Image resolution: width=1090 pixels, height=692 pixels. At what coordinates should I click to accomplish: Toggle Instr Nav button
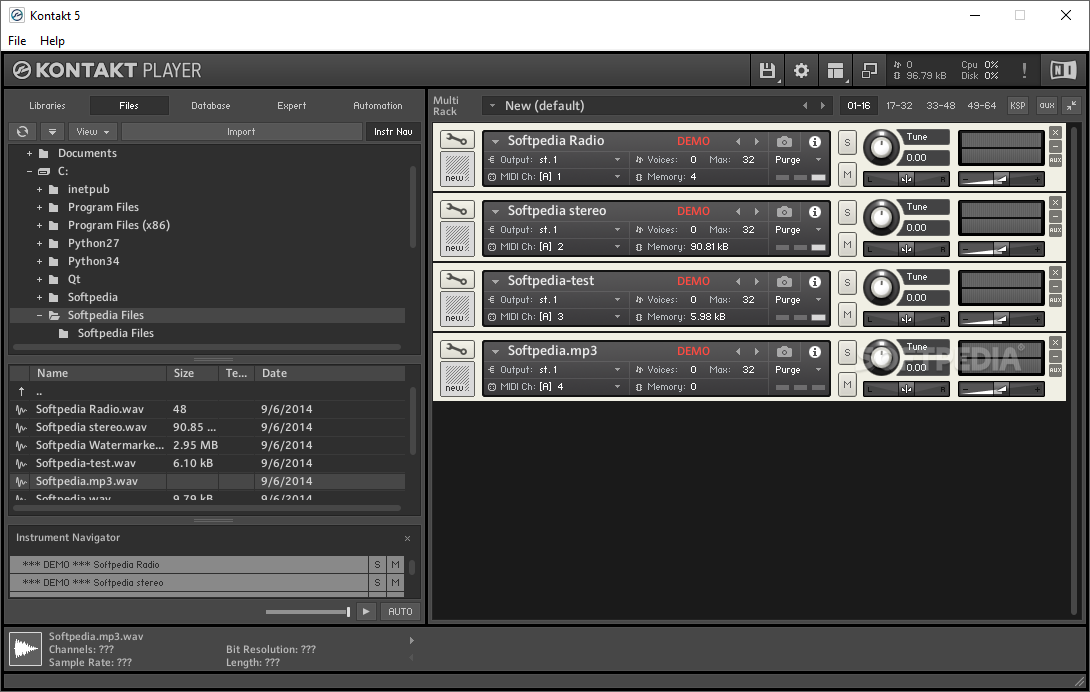[393, 131]
